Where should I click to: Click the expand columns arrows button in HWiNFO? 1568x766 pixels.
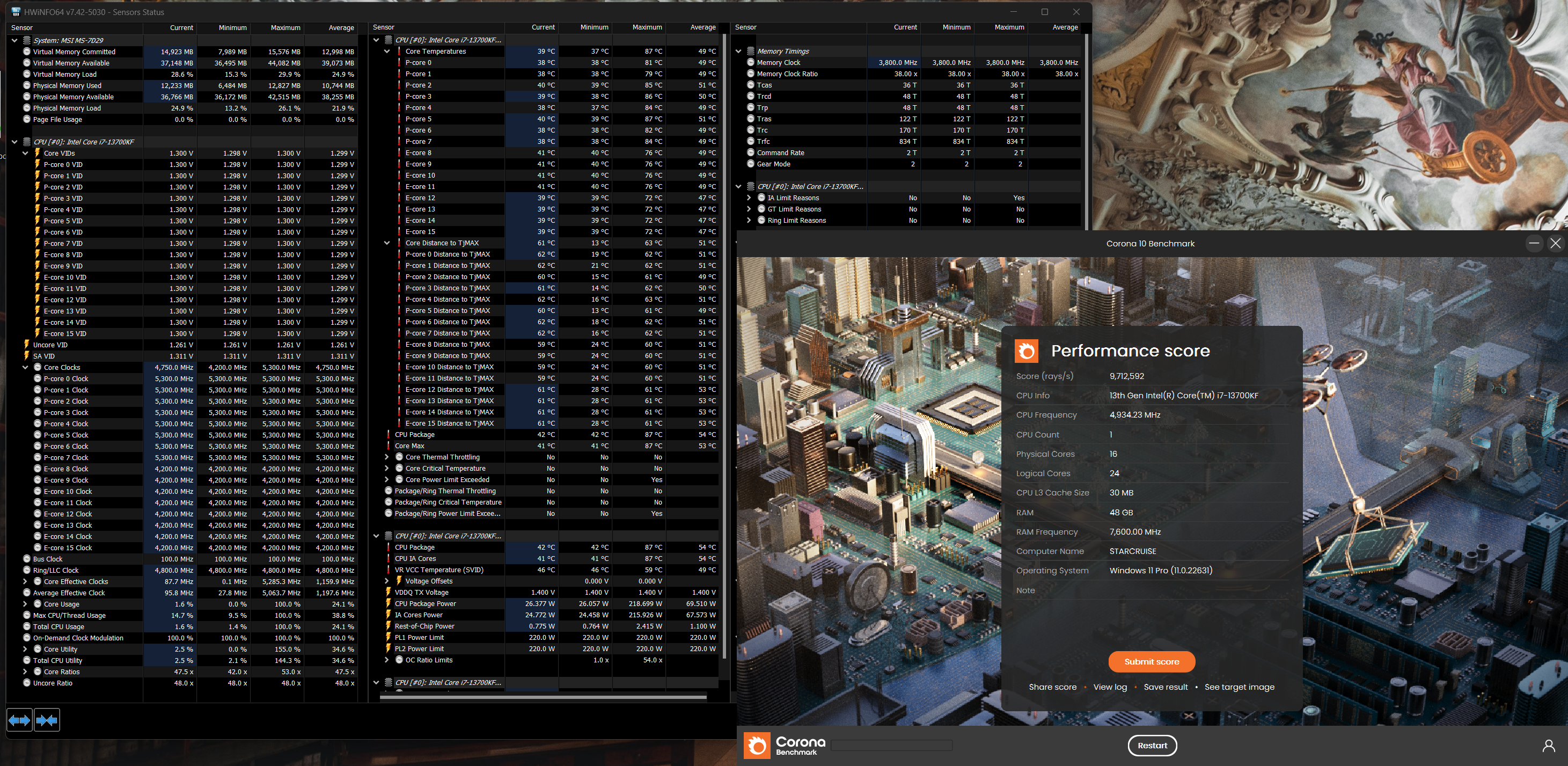click(19, 720)
